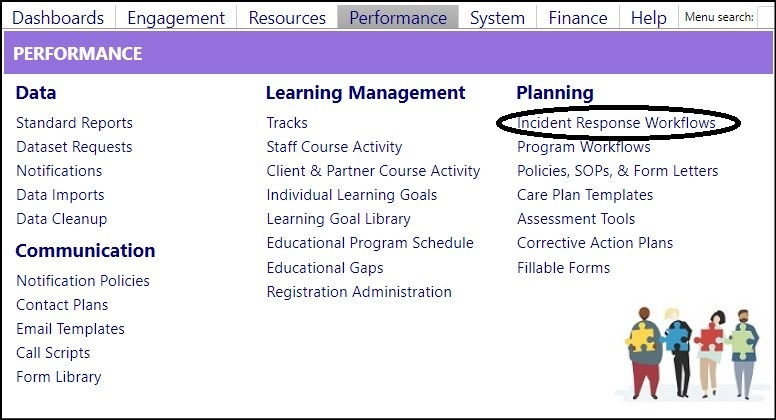Select the Resources menu tab
Image resolution: width=776 pixels, height=420 pixels.
tap(287, 18)
